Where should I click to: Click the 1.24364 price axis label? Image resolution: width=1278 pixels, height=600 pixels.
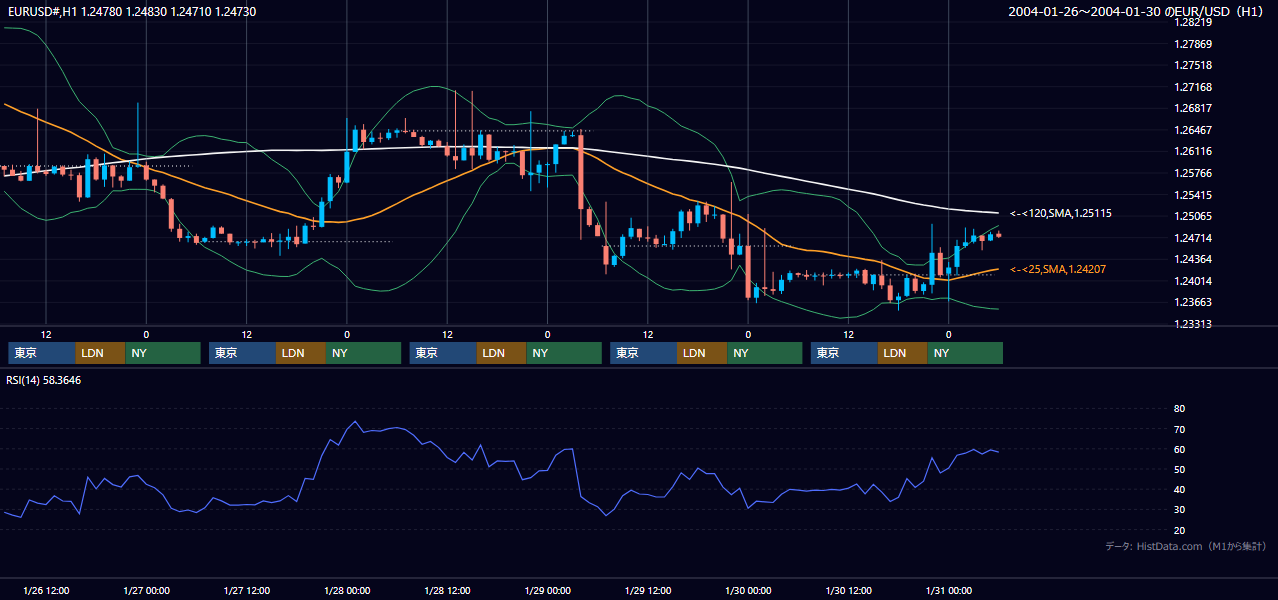1194,259
